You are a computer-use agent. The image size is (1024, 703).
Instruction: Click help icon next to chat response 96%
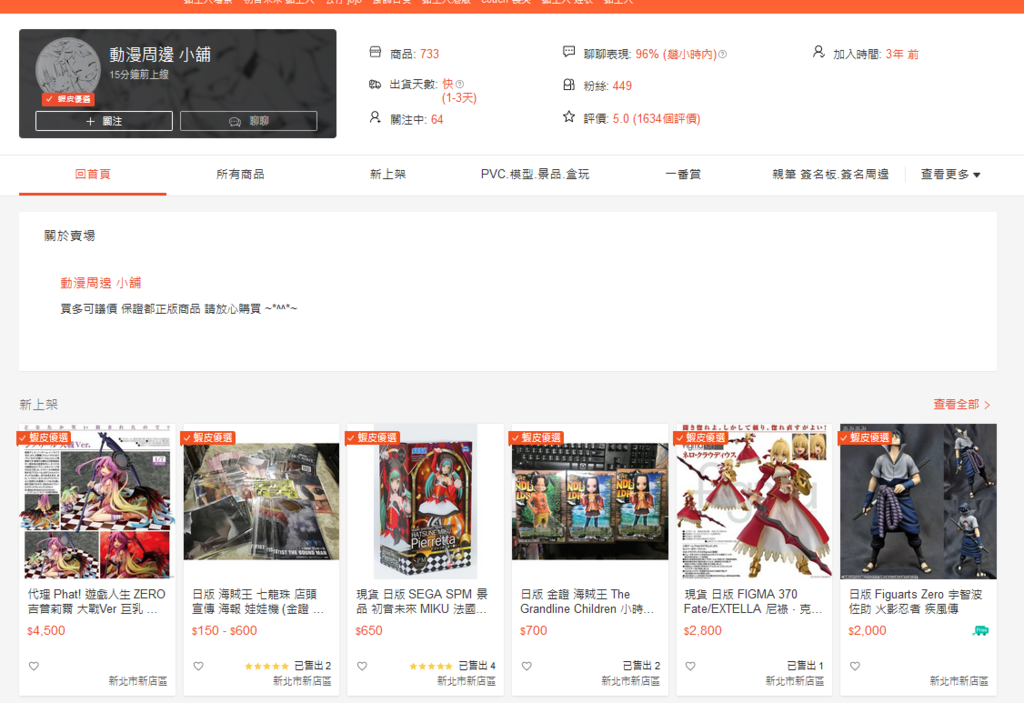tap(722, 54)
